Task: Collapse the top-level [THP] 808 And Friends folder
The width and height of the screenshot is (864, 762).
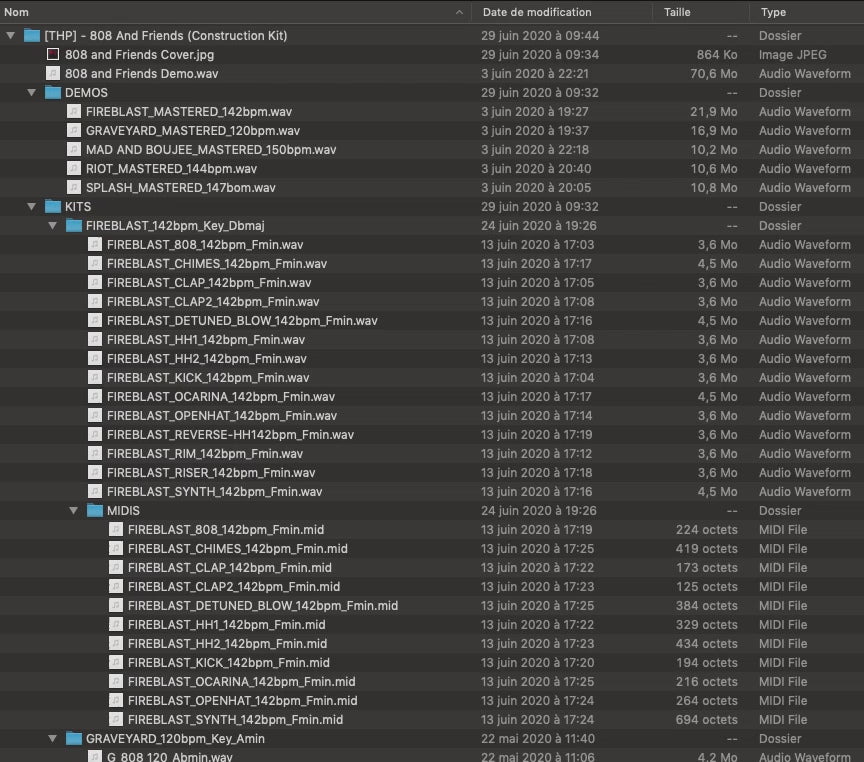Action: (11, 35)
